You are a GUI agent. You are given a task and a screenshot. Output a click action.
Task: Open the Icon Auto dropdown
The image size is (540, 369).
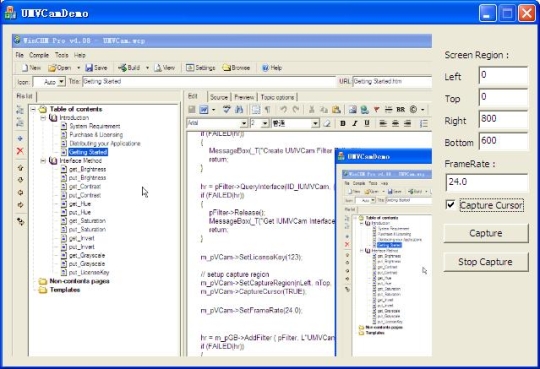(x=61, y=82)
